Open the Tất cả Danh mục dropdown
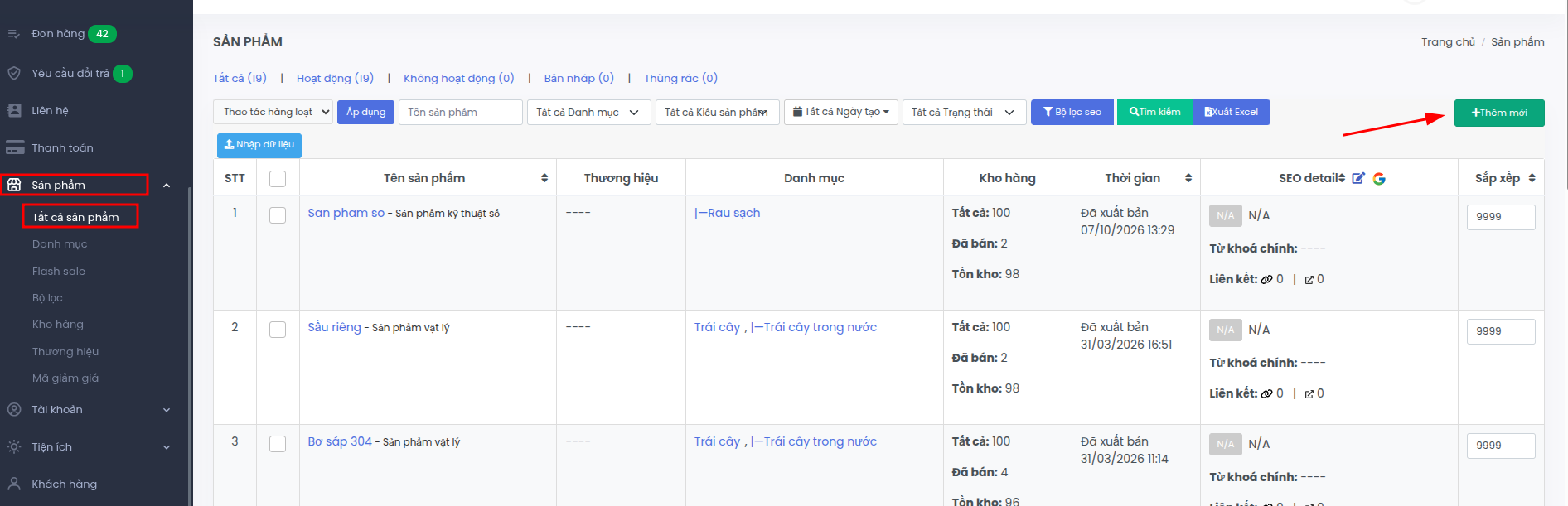This screenshot has height=506, width=1568. 588,112
